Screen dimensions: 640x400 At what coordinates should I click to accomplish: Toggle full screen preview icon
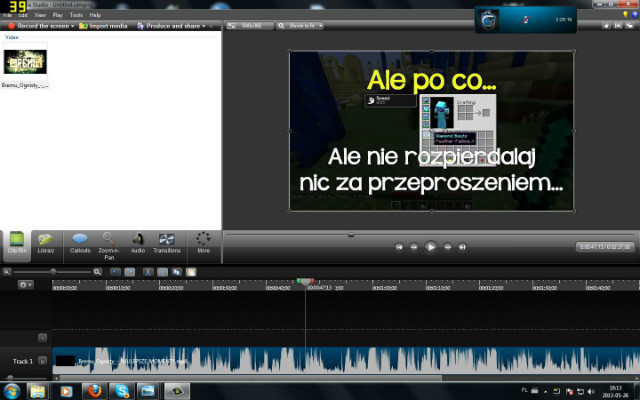pyautogui.click(x=618, y=26)
